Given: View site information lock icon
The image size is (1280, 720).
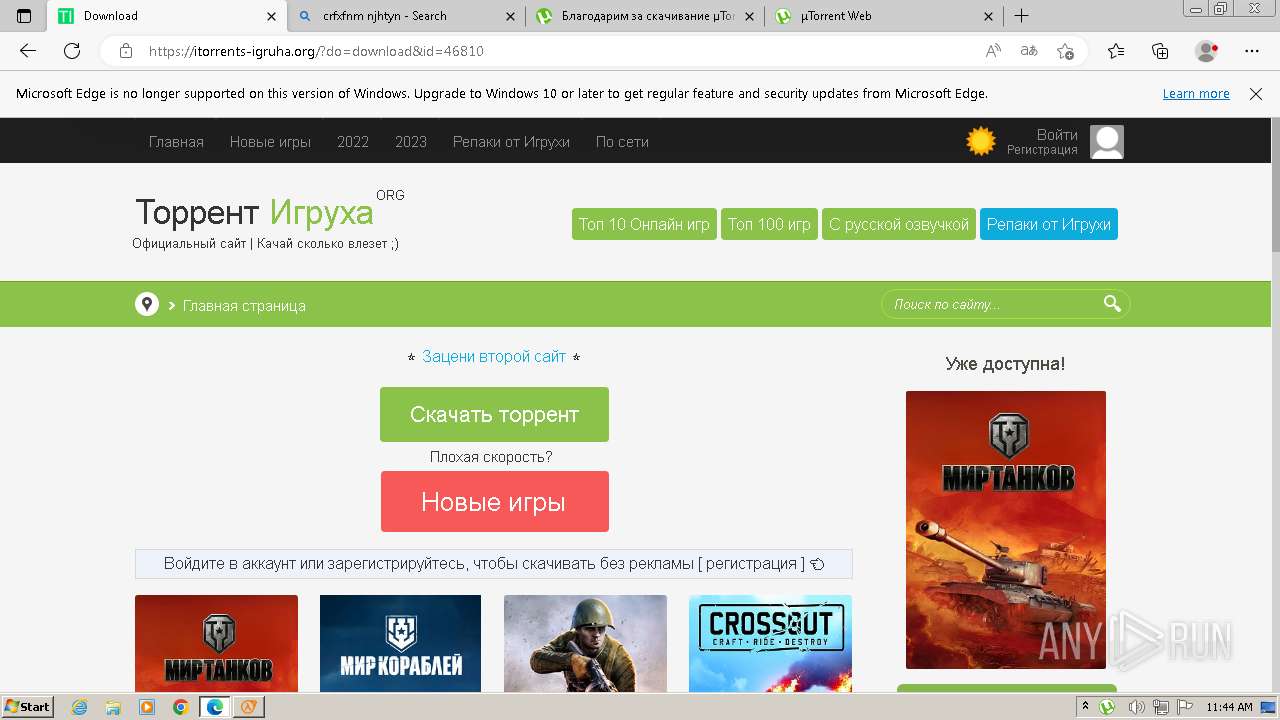Looking at the screenshot, I should pyautogui.click(x=126, y=51).
